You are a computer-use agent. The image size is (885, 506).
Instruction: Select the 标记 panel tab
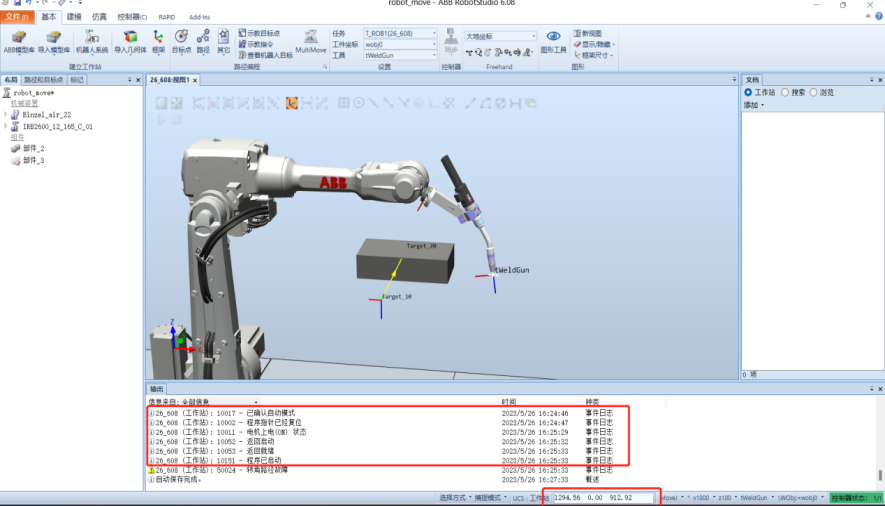pyautogui.click(x=77, y=80)
